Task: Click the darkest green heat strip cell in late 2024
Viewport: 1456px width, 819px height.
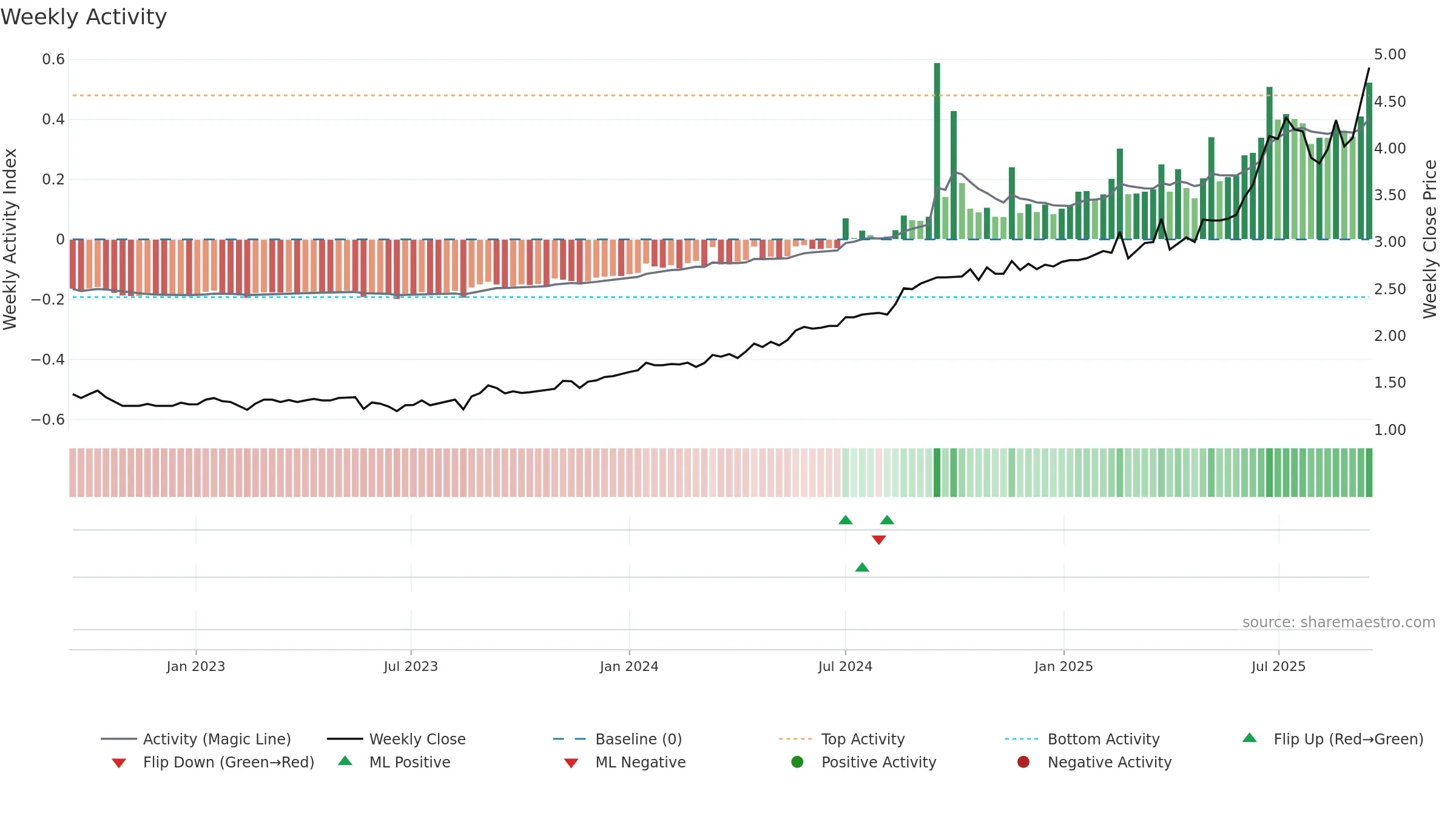Action: point(937,473)
